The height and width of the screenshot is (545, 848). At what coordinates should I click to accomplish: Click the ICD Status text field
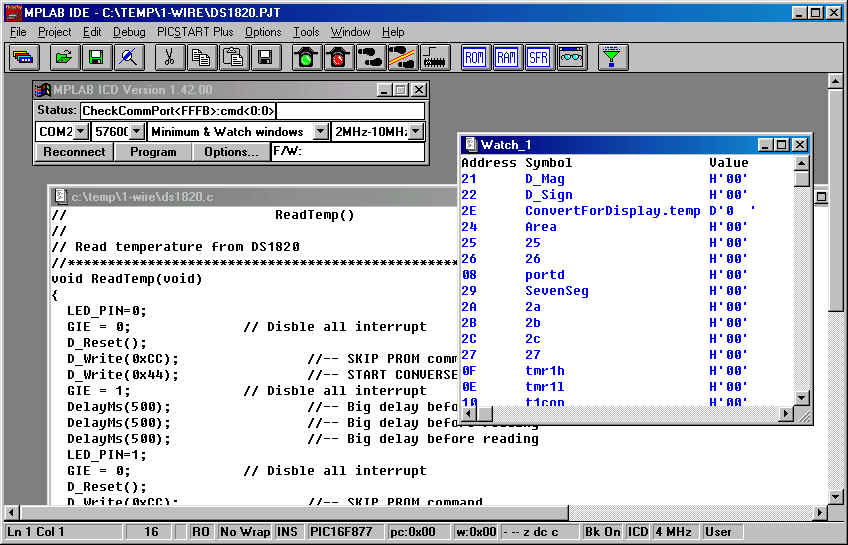(x=253, y=111)
